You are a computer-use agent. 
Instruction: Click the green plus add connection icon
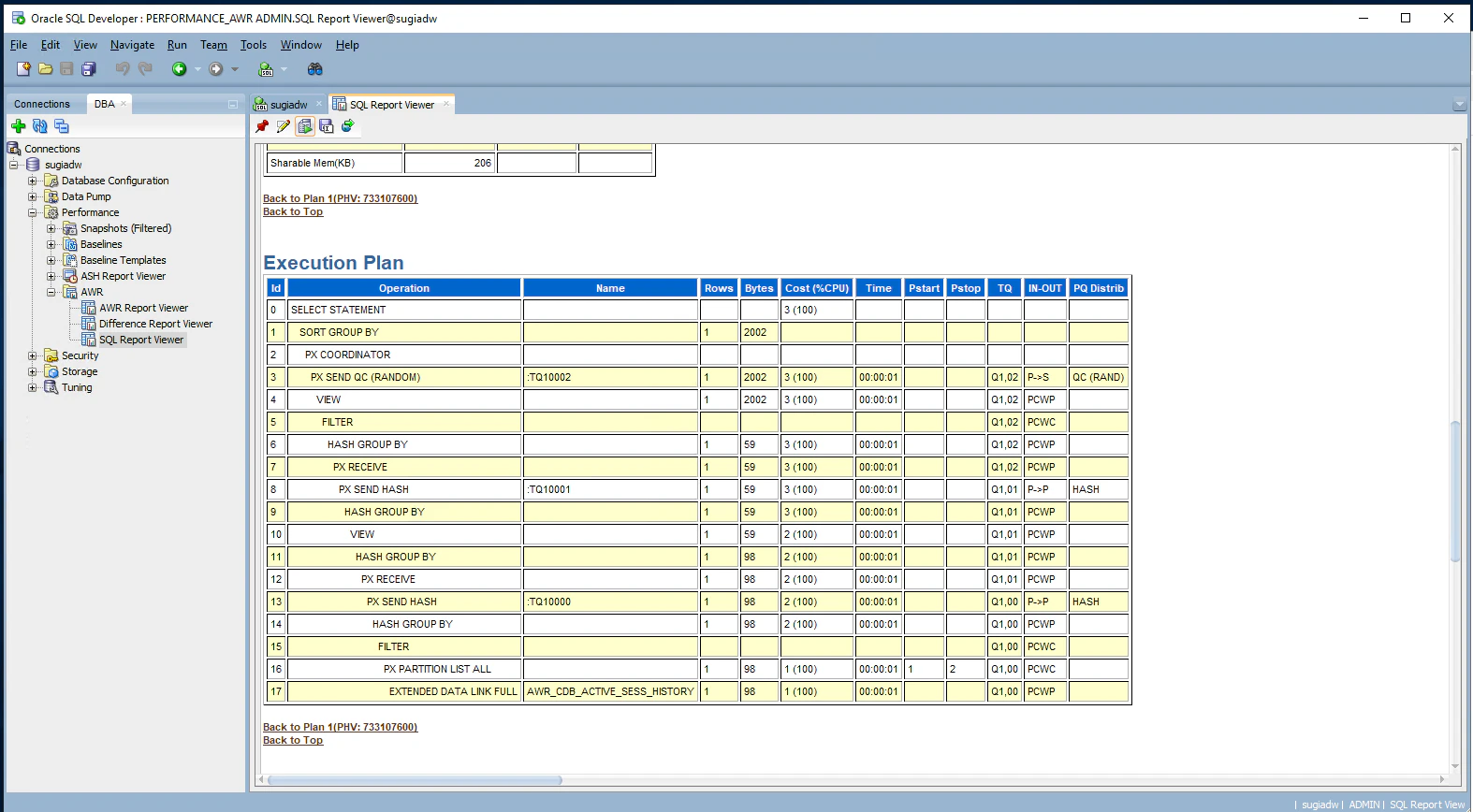click(18, 126)
